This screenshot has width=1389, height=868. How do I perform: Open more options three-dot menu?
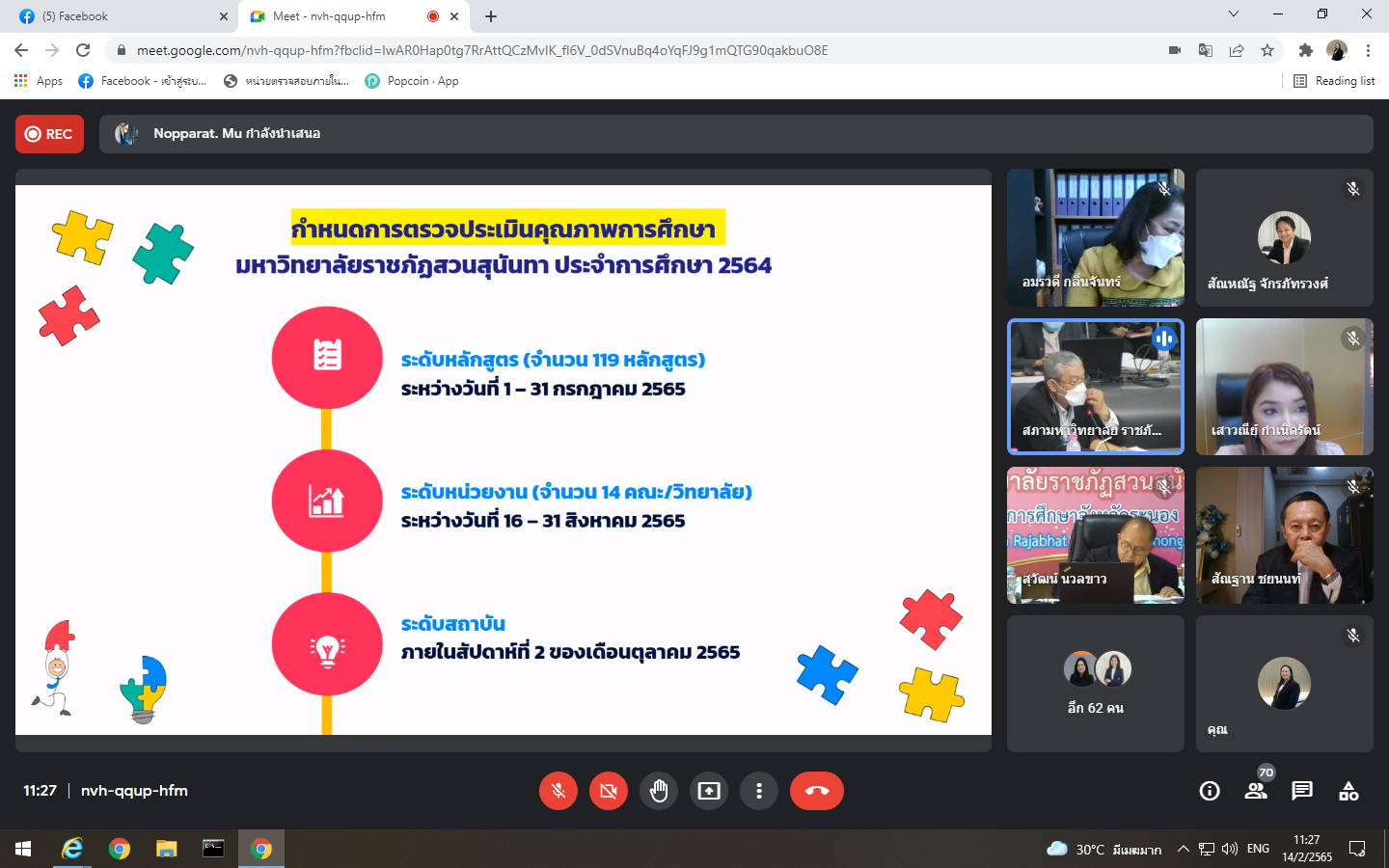(759, 791)
